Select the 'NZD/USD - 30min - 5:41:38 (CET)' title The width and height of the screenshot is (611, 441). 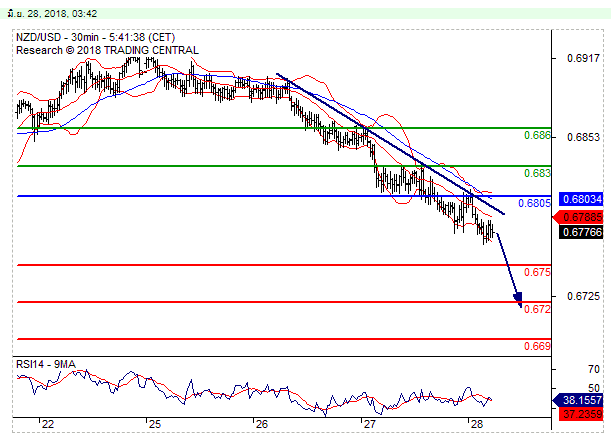[x=95, y=37]
